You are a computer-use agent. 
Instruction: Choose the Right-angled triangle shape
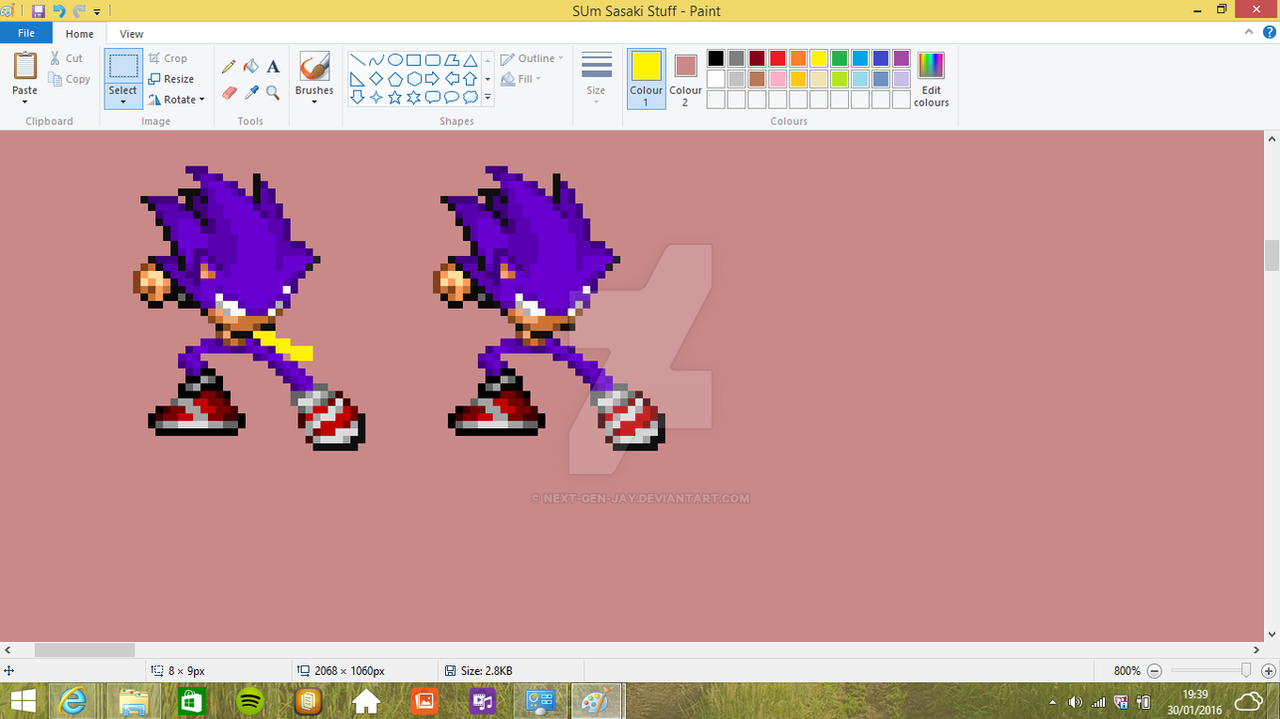[357, 79]
